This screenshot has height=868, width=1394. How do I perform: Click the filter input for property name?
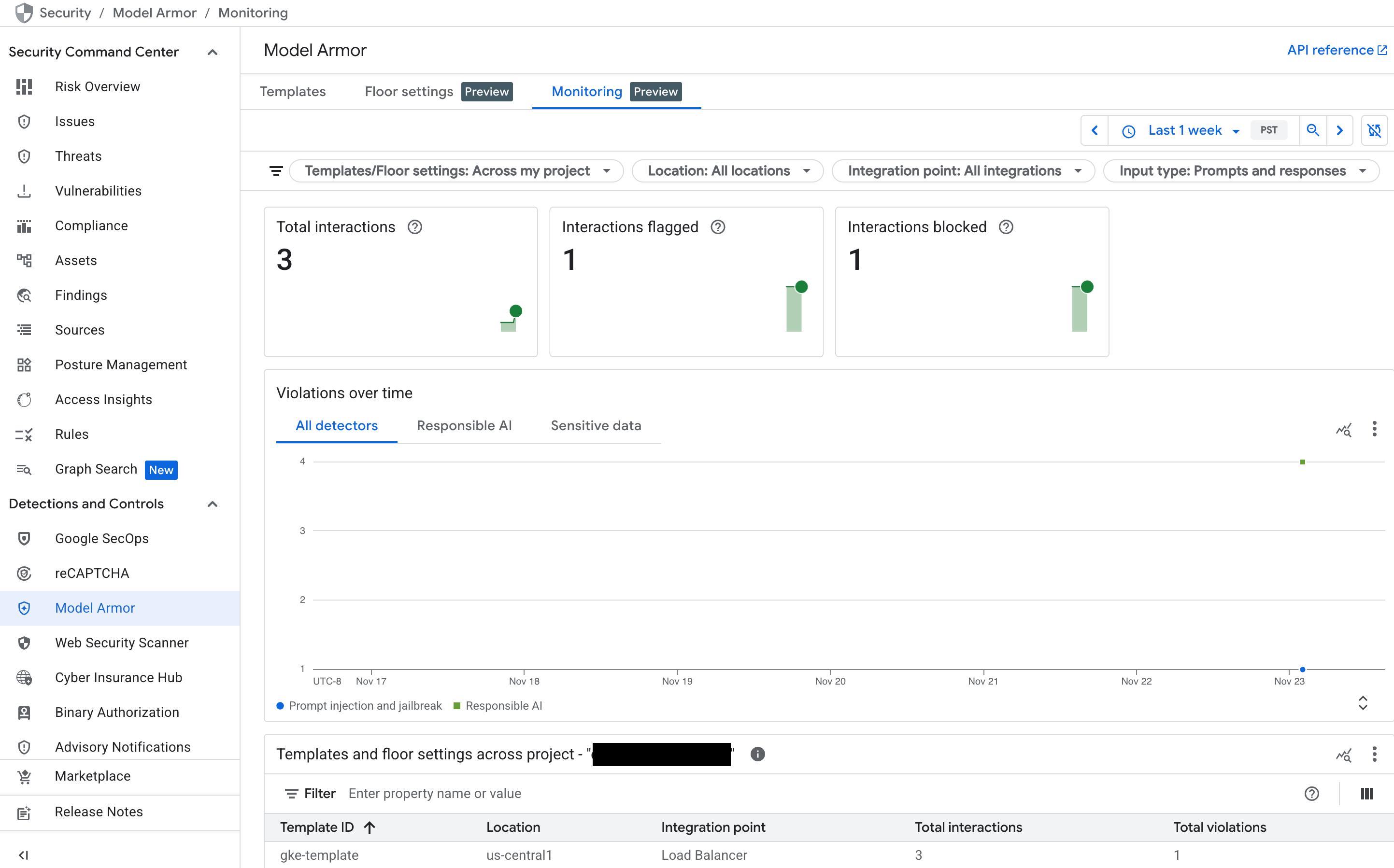[x=435, y=793]
